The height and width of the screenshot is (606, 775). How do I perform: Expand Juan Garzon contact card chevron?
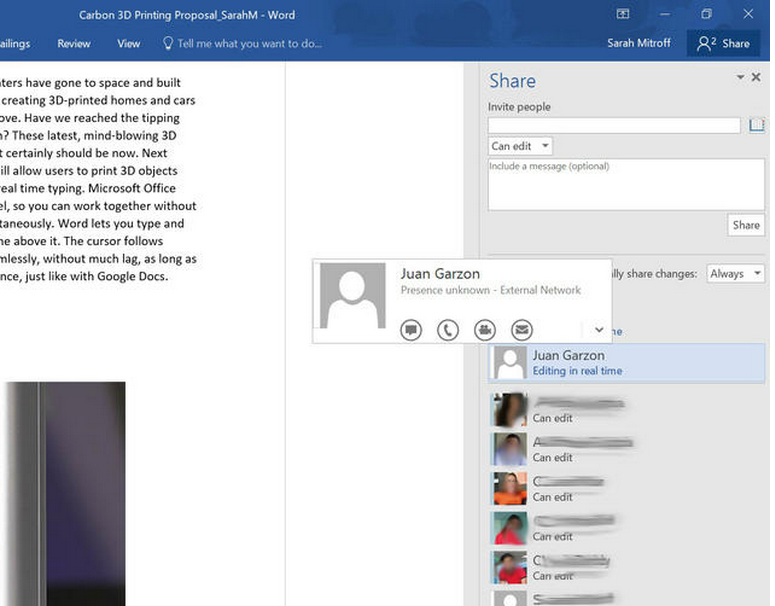(599, 330)
